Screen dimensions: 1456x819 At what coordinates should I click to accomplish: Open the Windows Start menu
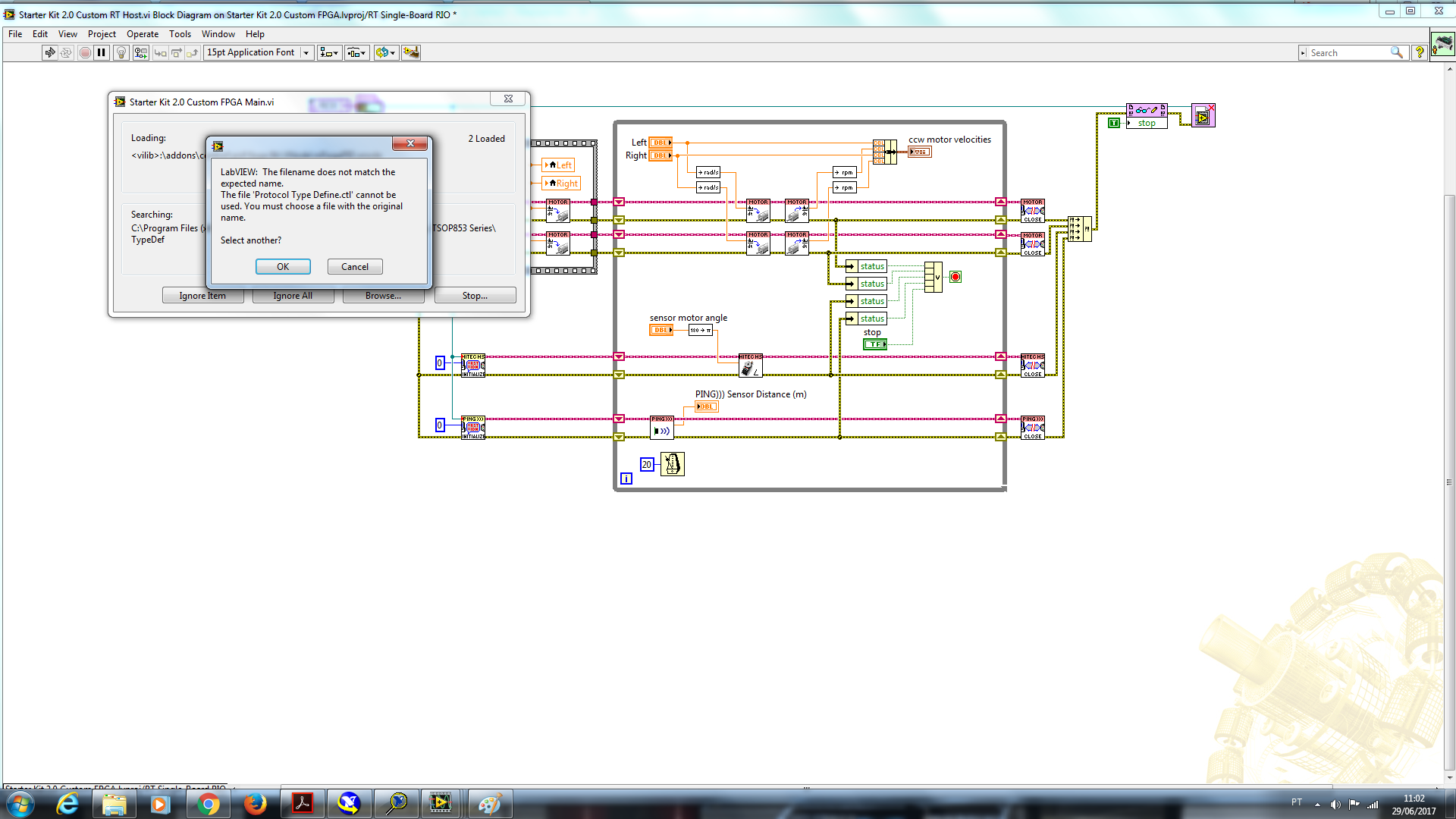[x=20, y=804]
